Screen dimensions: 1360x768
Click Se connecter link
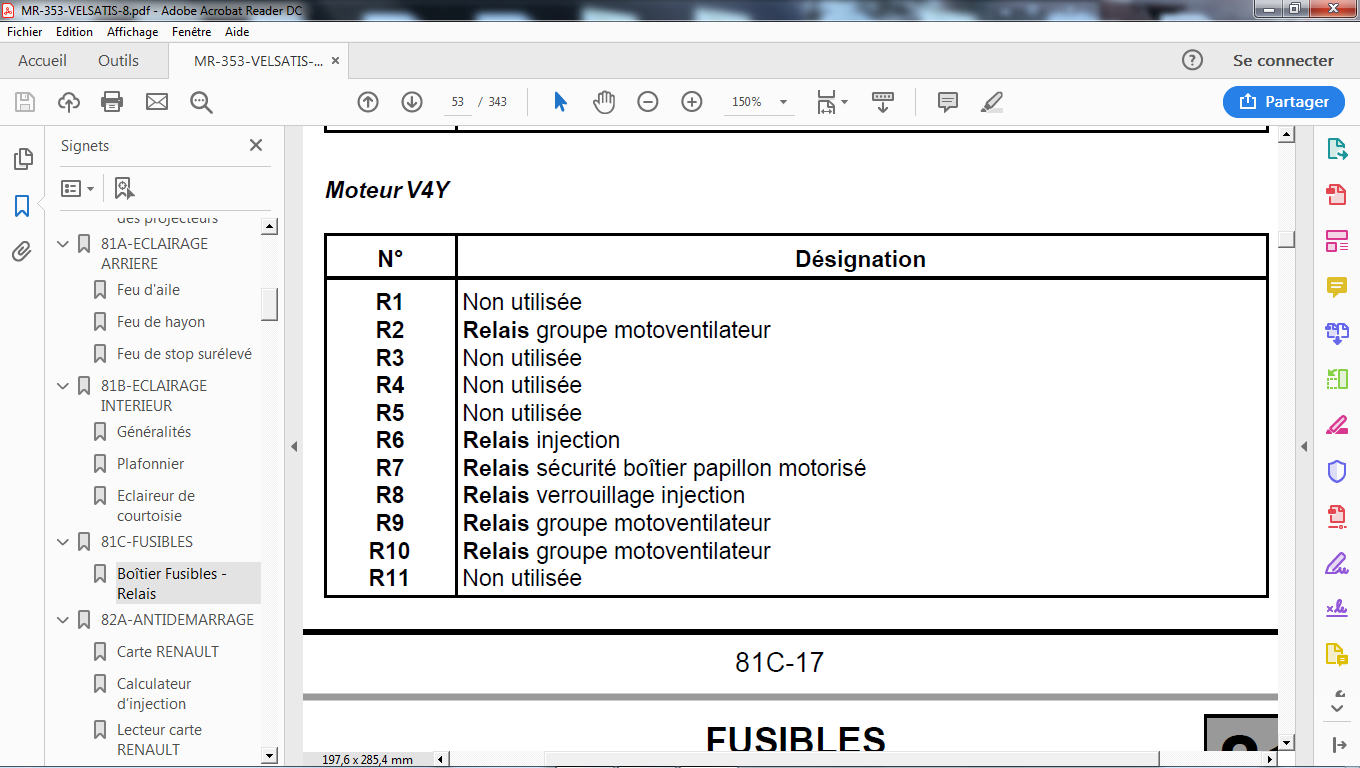(x=1283, y=61)
